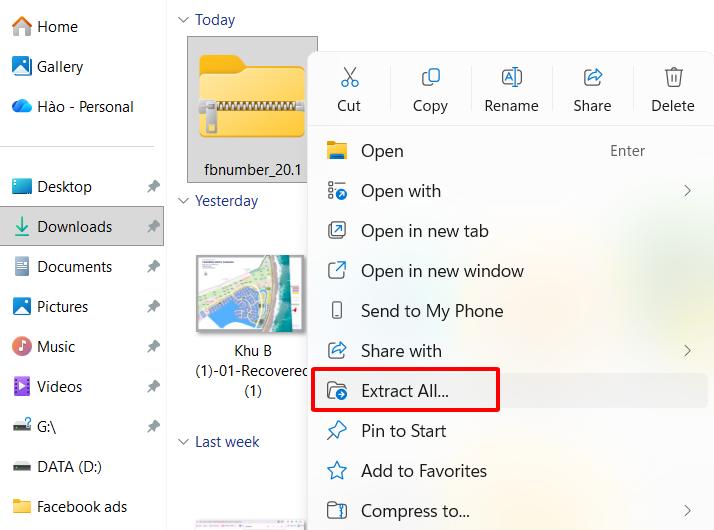Click the Delete trash icon
This screenshot has width=714, height=530.
[673, 77]
